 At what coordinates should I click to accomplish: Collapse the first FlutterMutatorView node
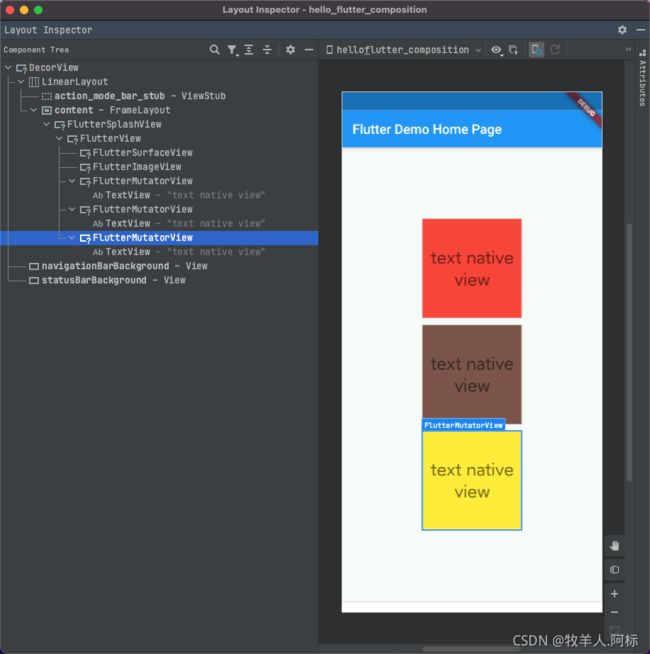tap(72, 181)
